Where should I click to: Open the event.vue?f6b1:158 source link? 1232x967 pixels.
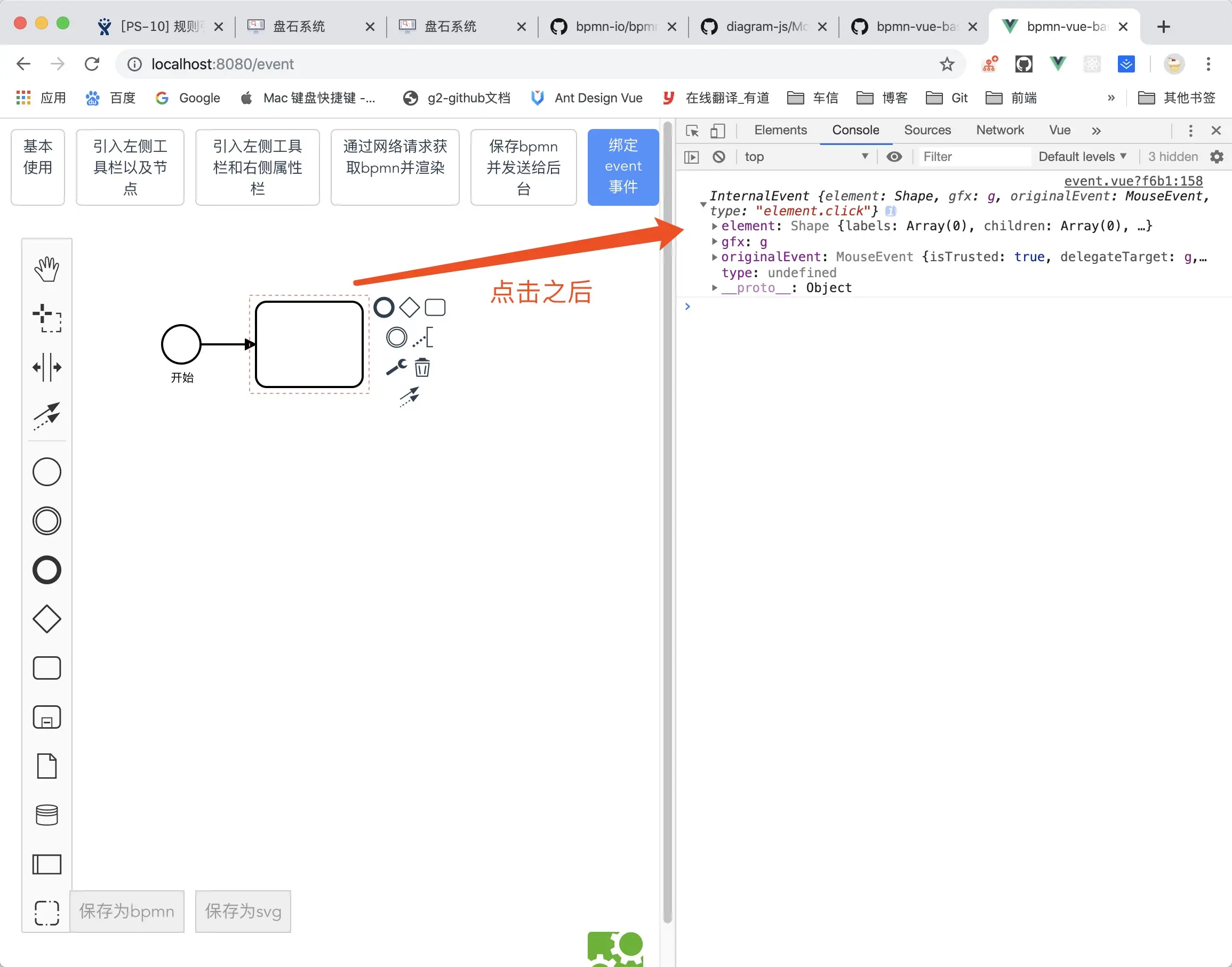click(1133, 181)
